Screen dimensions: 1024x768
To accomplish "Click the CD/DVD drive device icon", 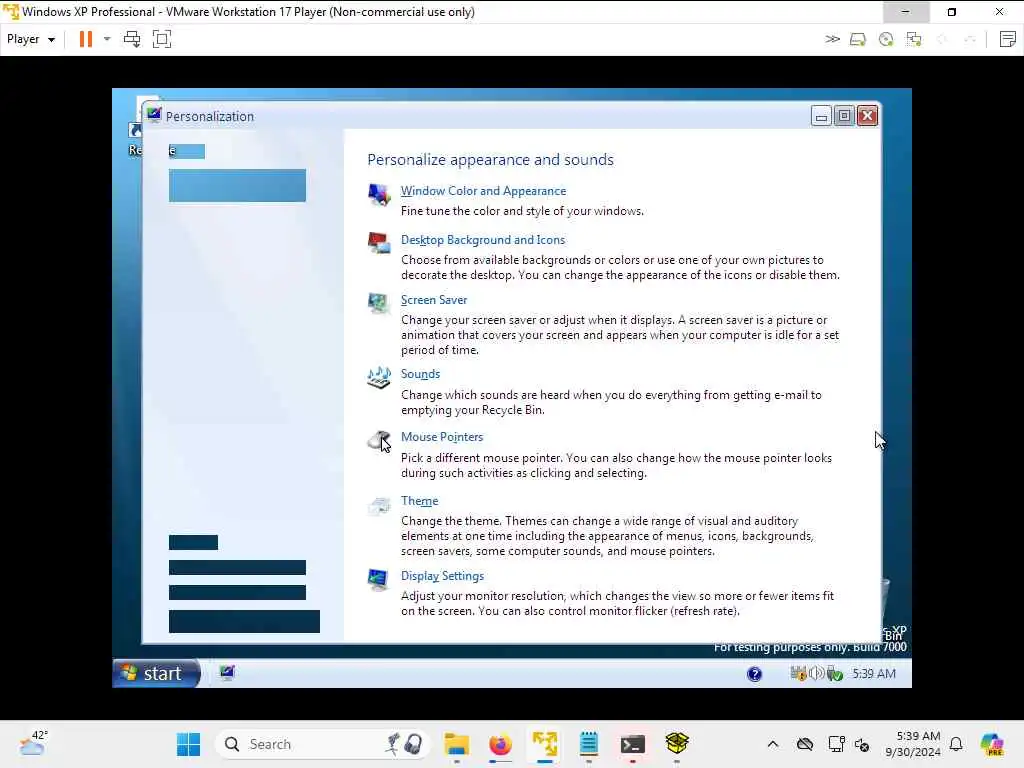I will [x=886, y=40].
